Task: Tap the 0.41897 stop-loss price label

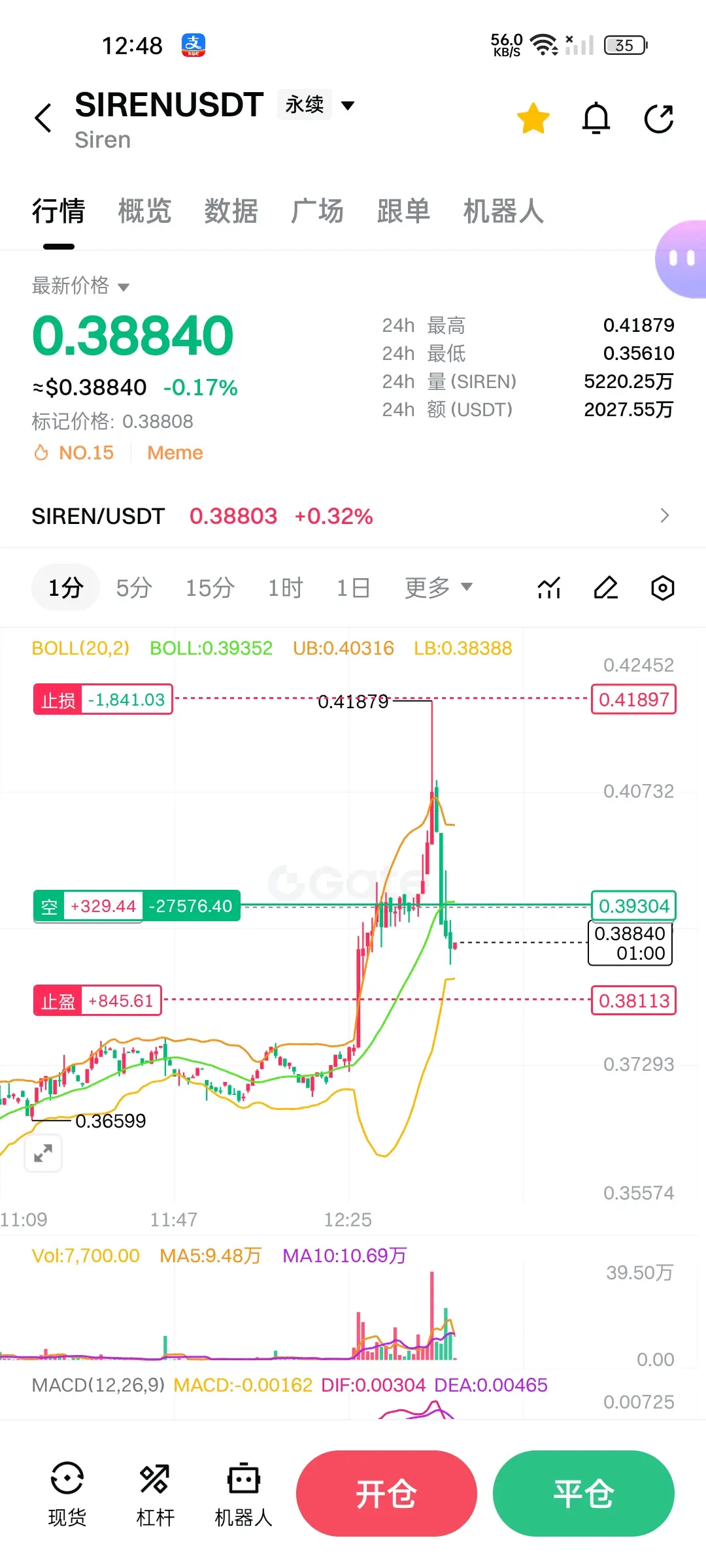Action: coord(633,700)
